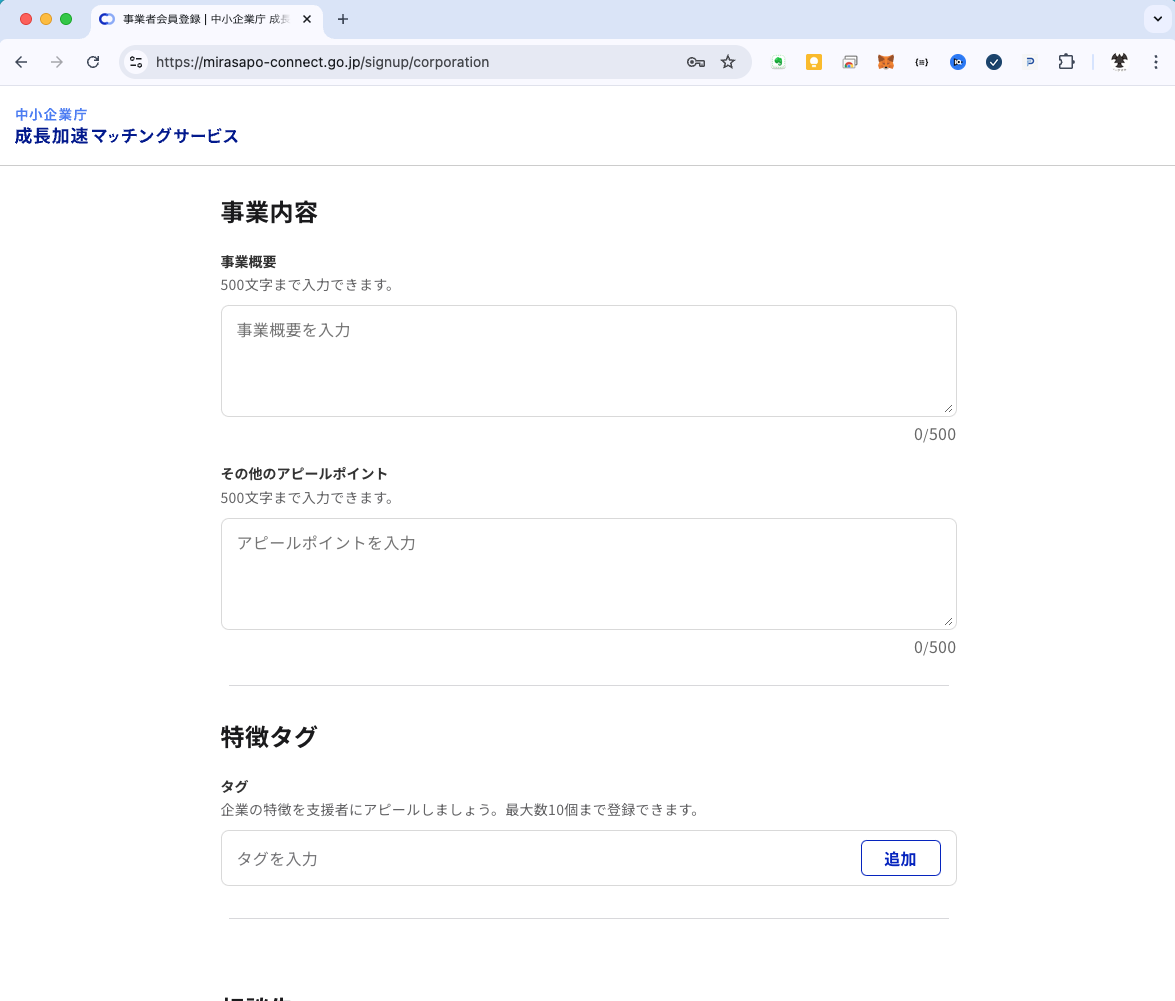This screenshot has width=1175, height=1001.
Task: Focus the アピールポイント text area
Action: (x=588, y=573)
